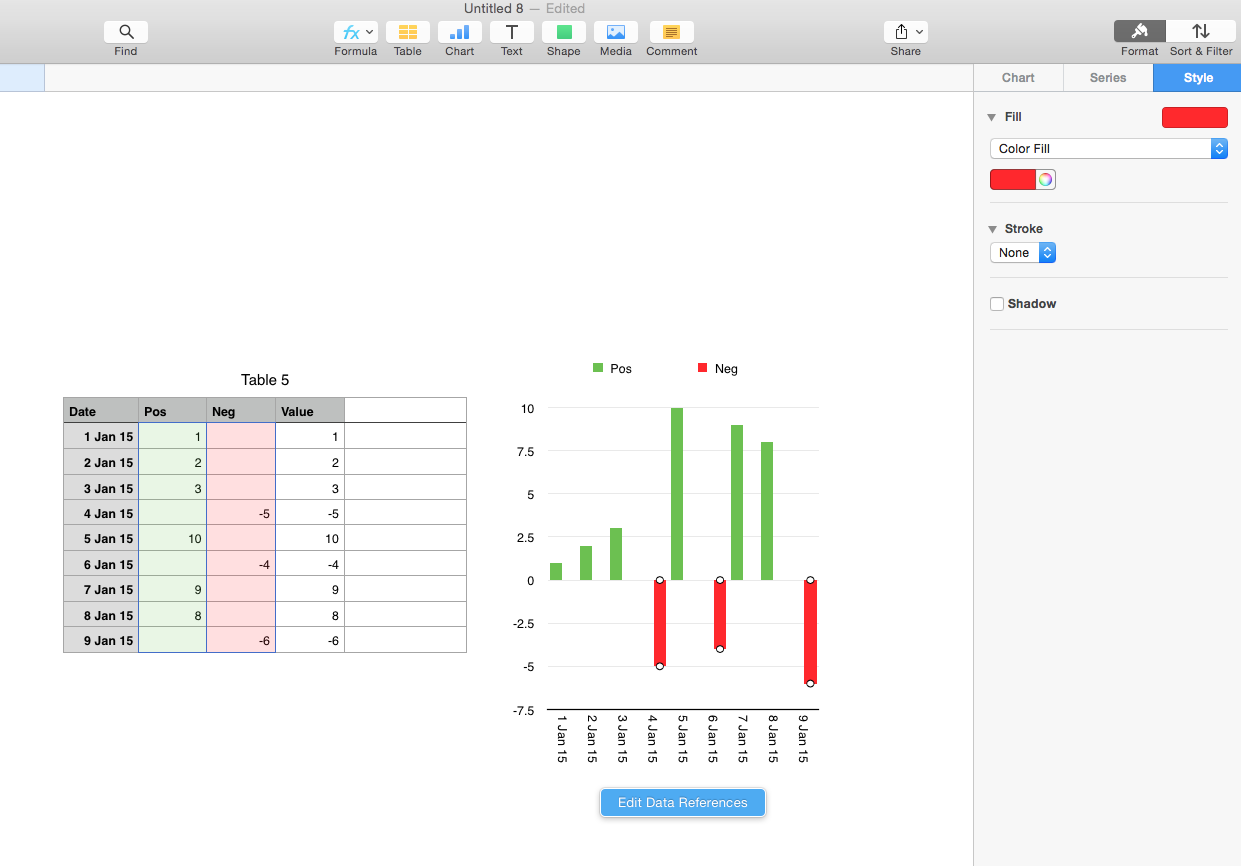
Task: Select the Pos legend entry
Action: (x=612, y=369)
